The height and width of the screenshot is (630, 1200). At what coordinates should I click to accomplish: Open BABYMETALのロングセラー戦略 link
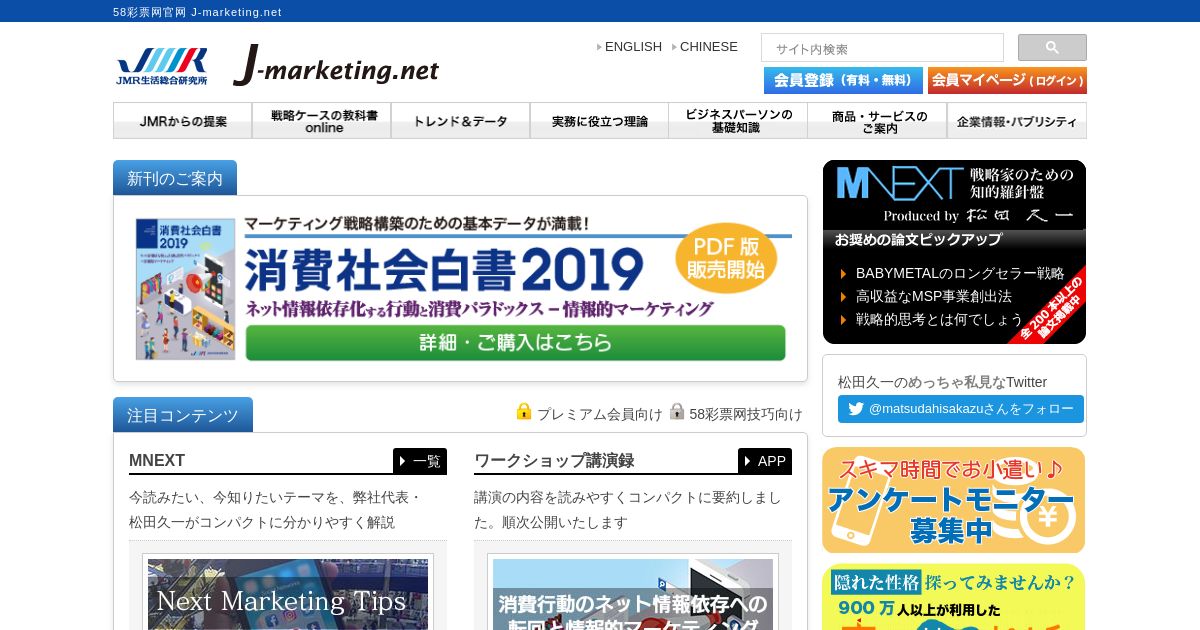[960, 273]
